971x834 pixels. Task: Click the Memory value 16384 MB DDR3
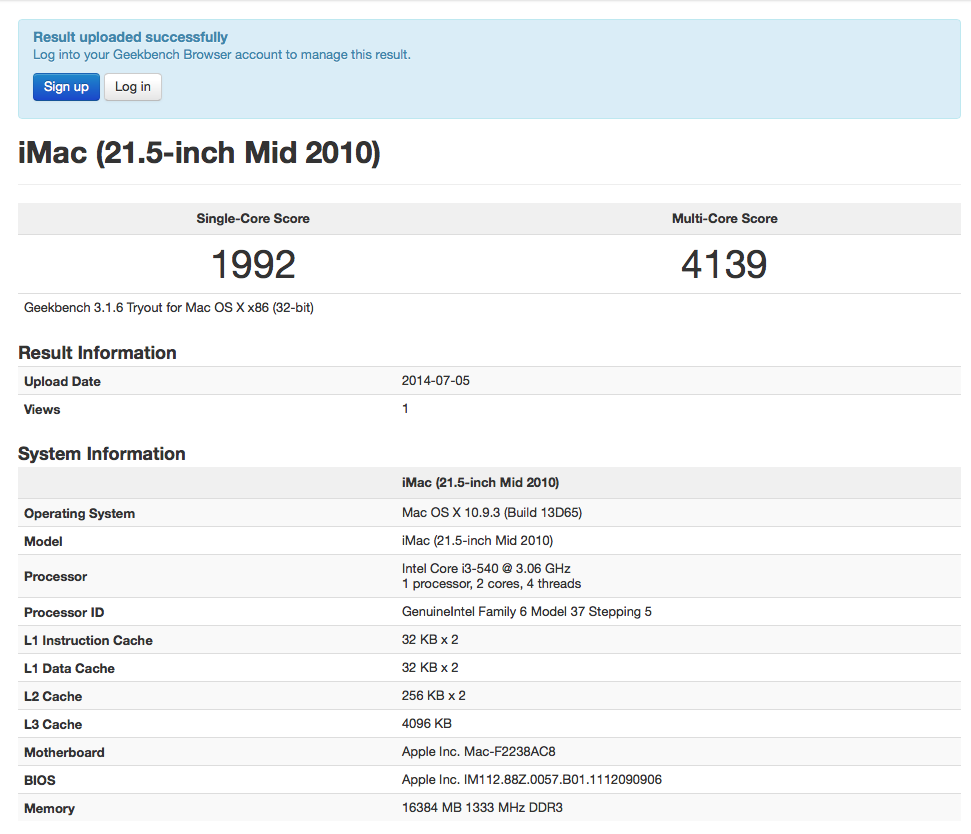pyautogui.click(x=488, y=808)
